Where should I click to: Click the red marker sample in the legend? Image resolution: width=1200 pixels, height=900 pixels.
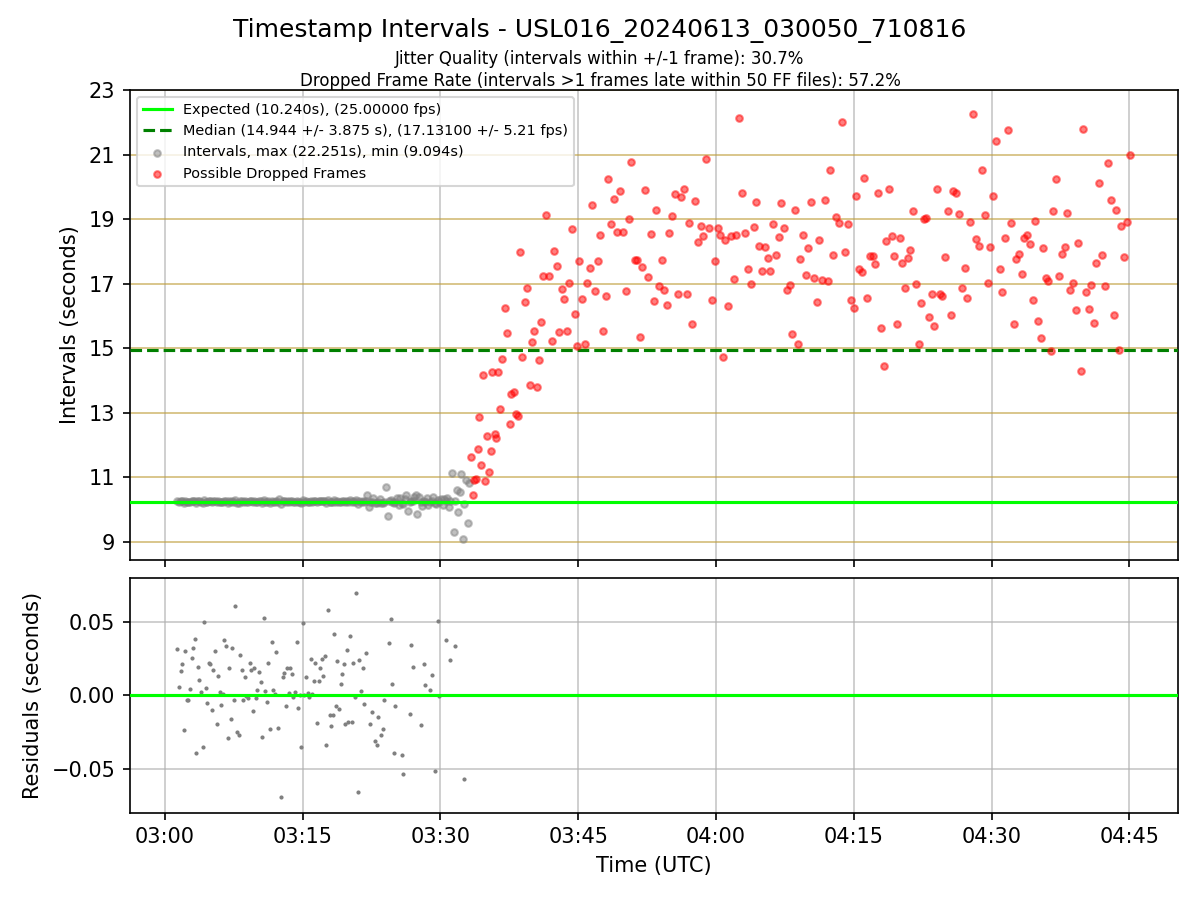click(159, 173)
